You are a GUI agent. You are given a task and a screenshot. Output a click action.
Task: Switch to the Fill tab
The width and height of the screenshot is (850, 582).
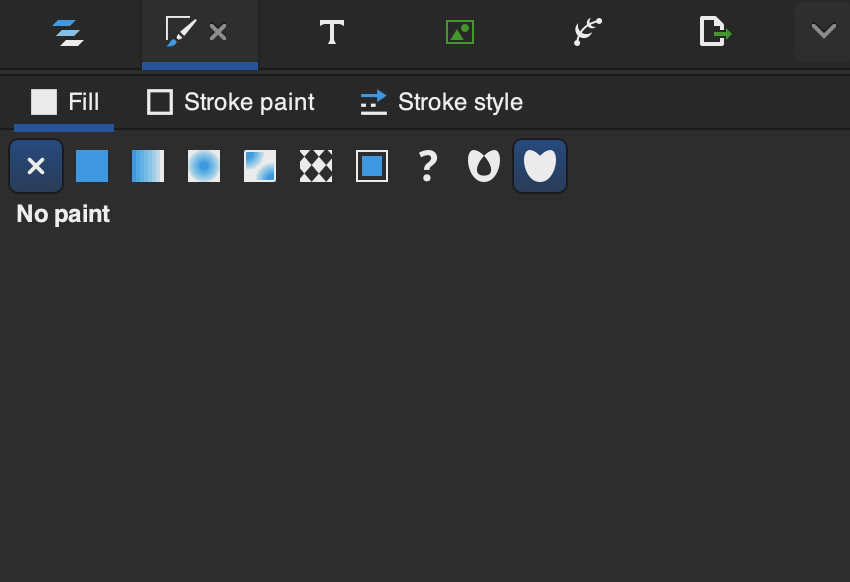(x=65, y=102)
